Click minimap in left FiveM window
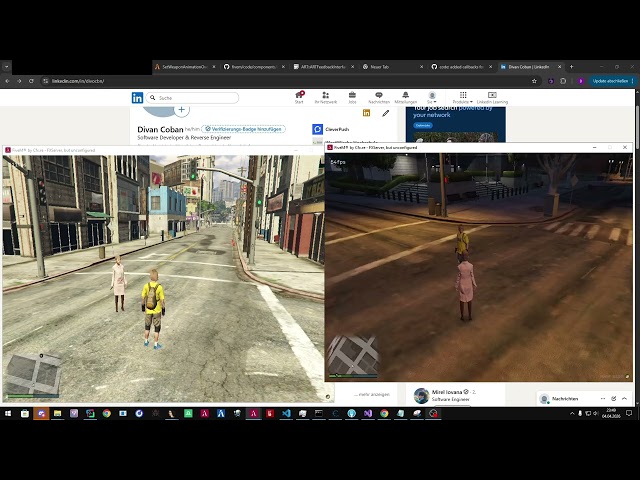The height and width of the screenshot is (480, 640). [x=33, y=375]
